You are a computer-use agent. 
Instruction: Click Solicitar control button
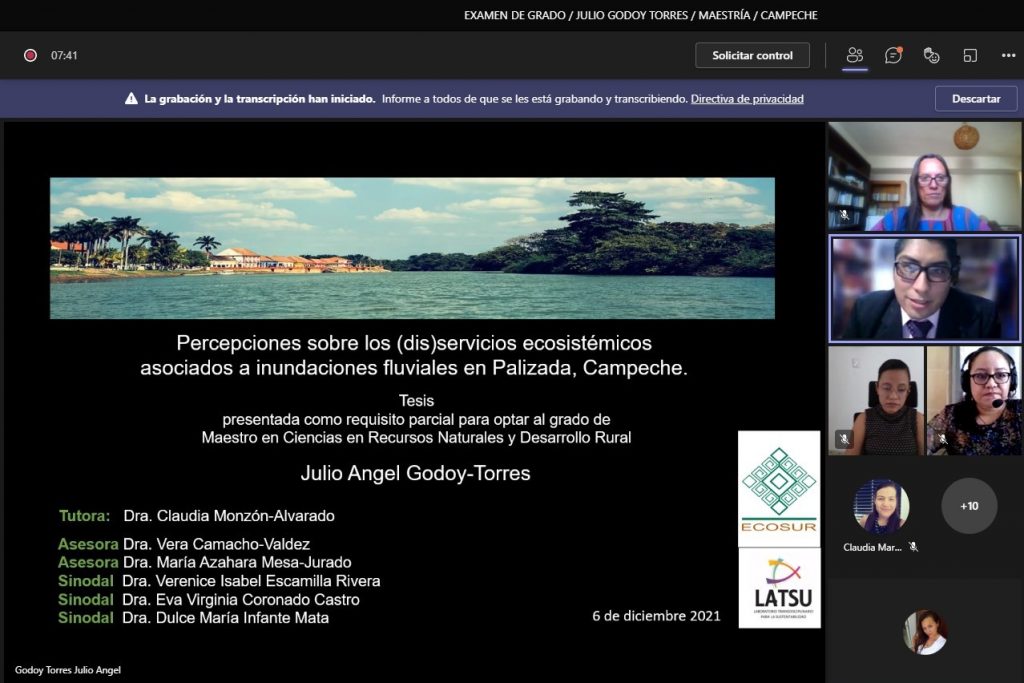[x=752, y=56]
